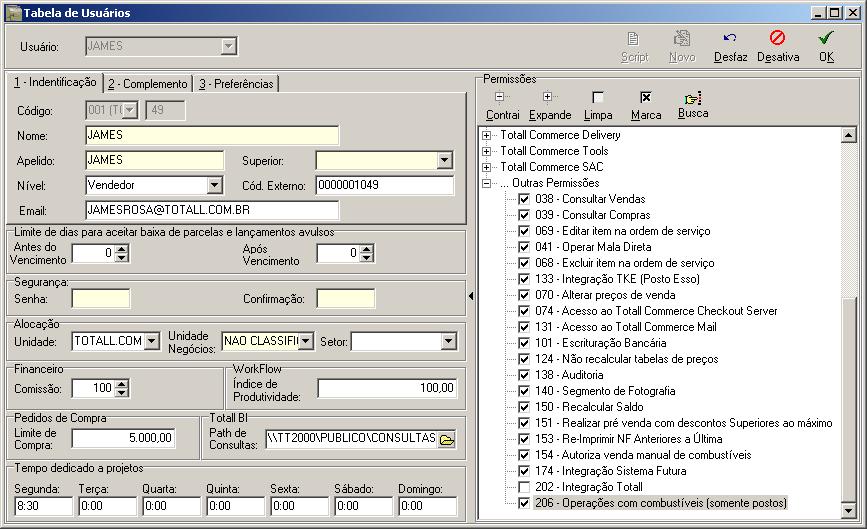Open the Unidade dropdown
Viewport: 867px width, 529px height.
click(x=152, y=341)
